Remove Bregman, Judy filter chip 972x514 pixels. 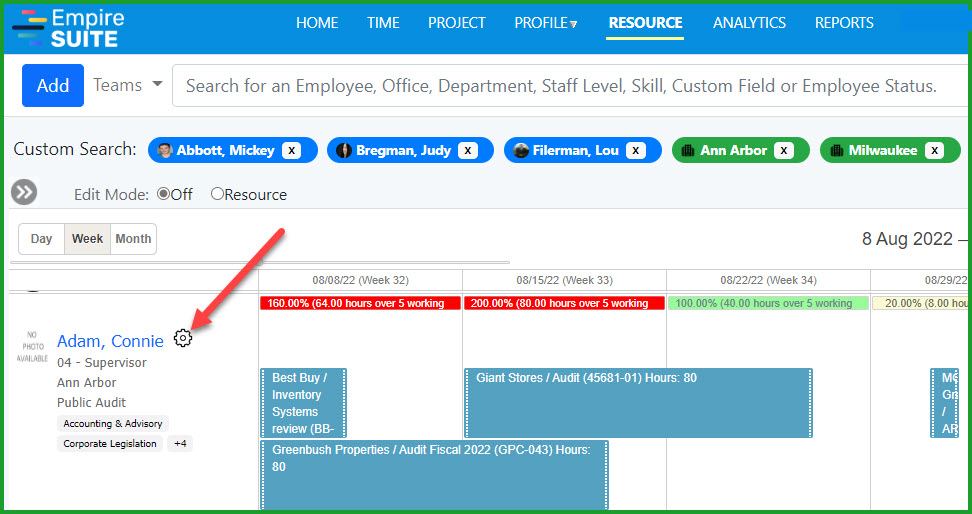(x=468, y=150)
